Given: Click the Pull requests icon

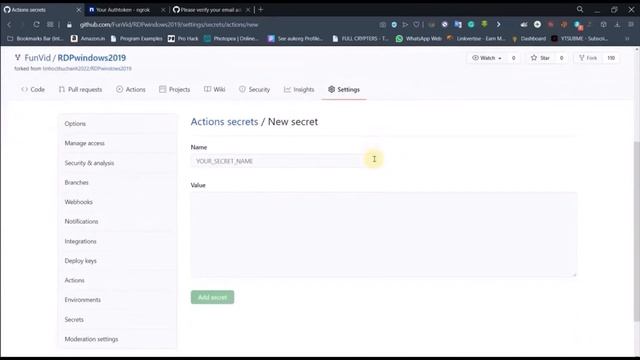Looking at the screenshot, I should click(62, 89).
